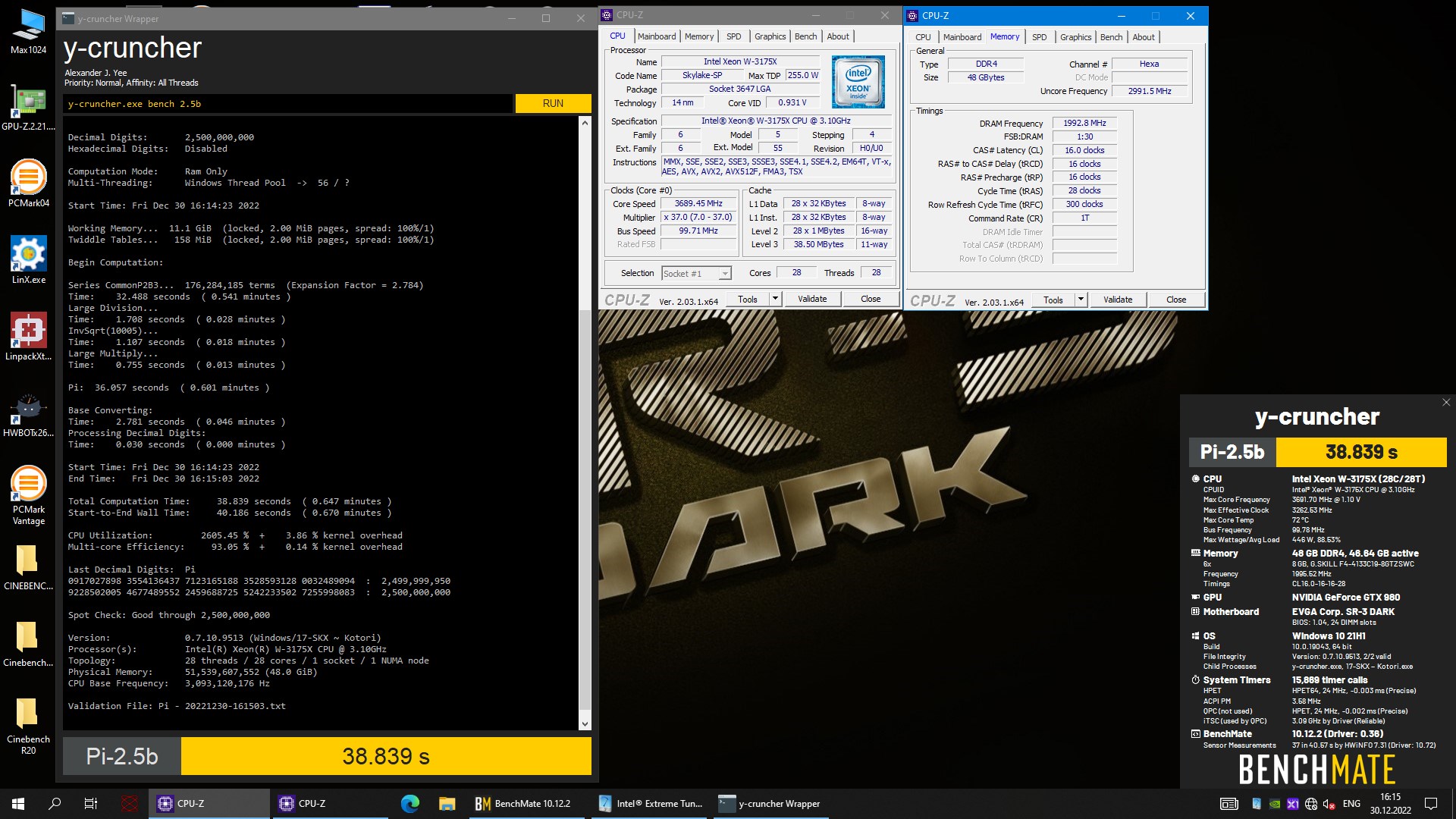Launch Microsoft Edge from the taskbar
Viewport: 1456px width, 819px height.
point(410,804)
